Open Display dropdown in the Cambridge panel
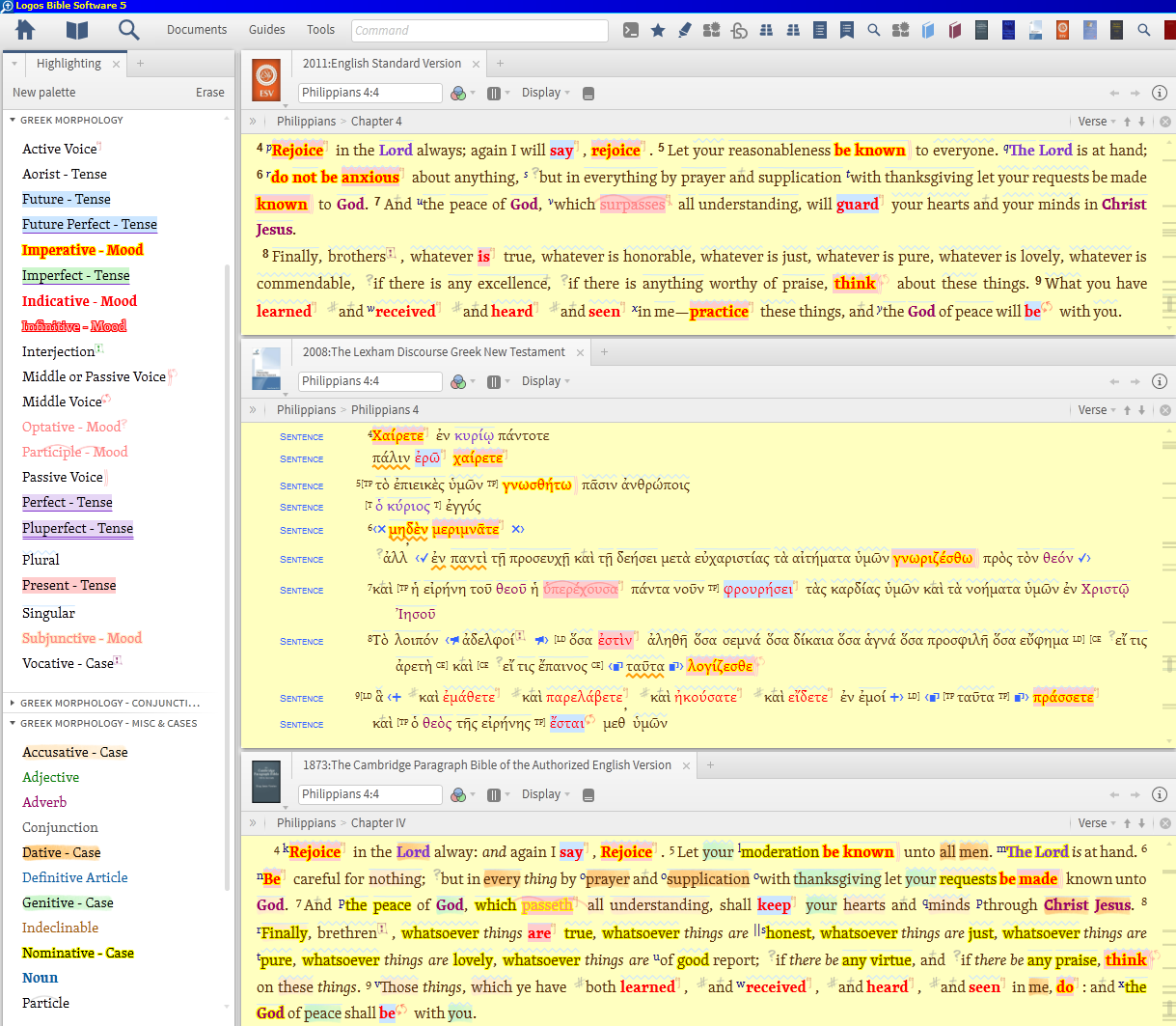 [545, 794]
